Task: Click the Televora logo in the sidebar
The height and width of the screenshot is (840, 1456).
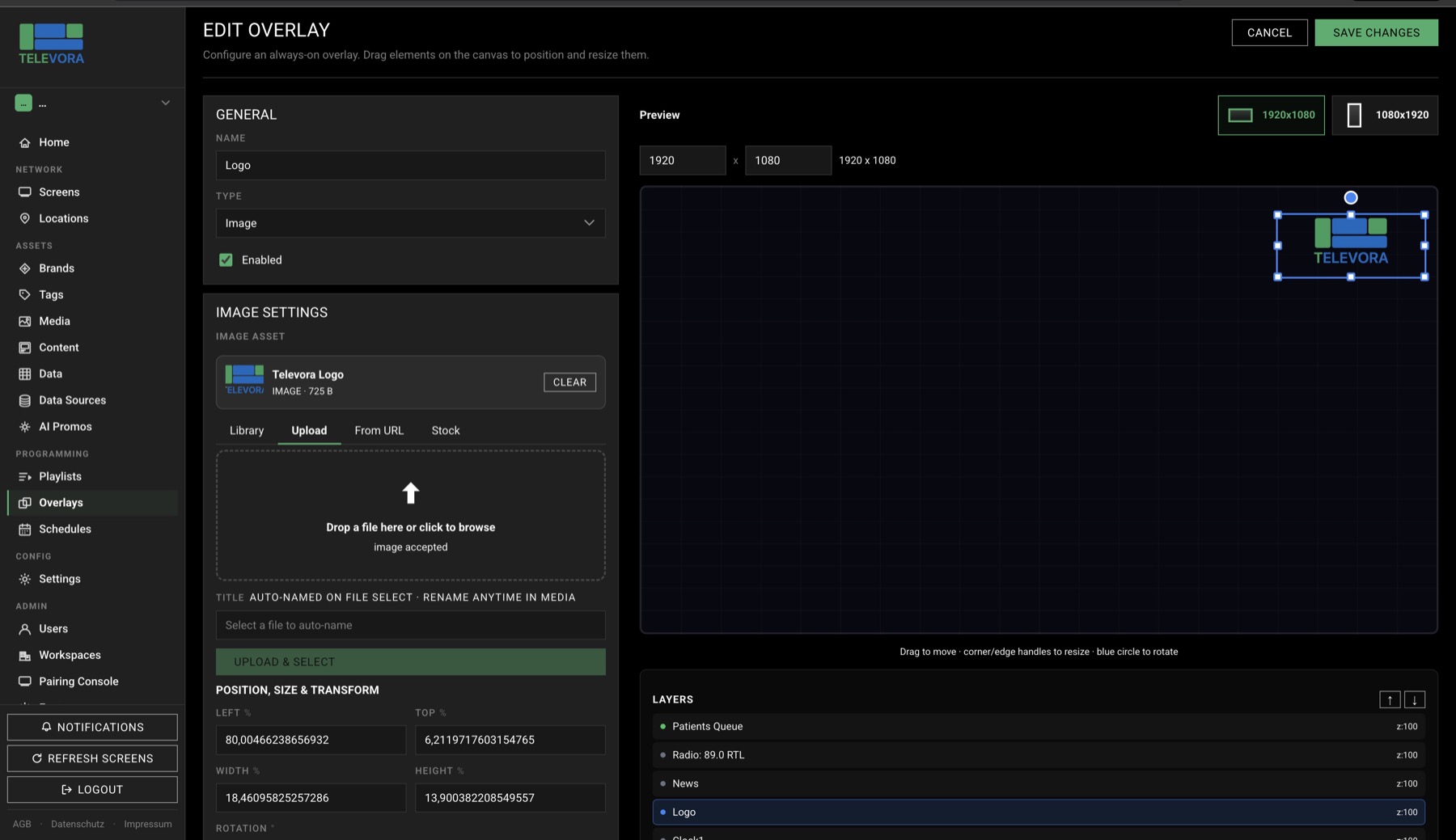Action: click(x=51, y=44)
